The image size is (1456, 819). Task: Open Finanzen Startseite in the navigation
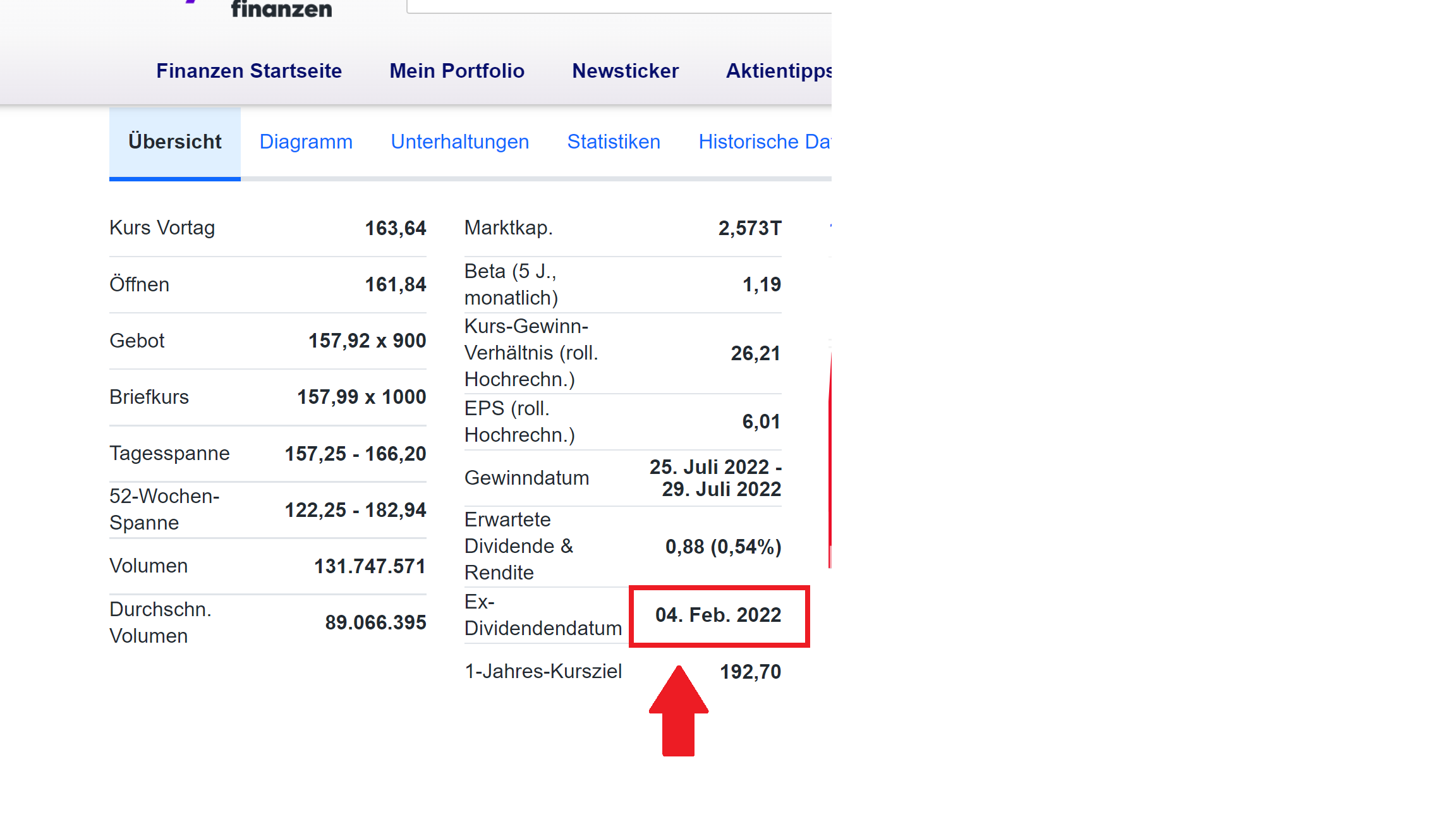point(249,71)
